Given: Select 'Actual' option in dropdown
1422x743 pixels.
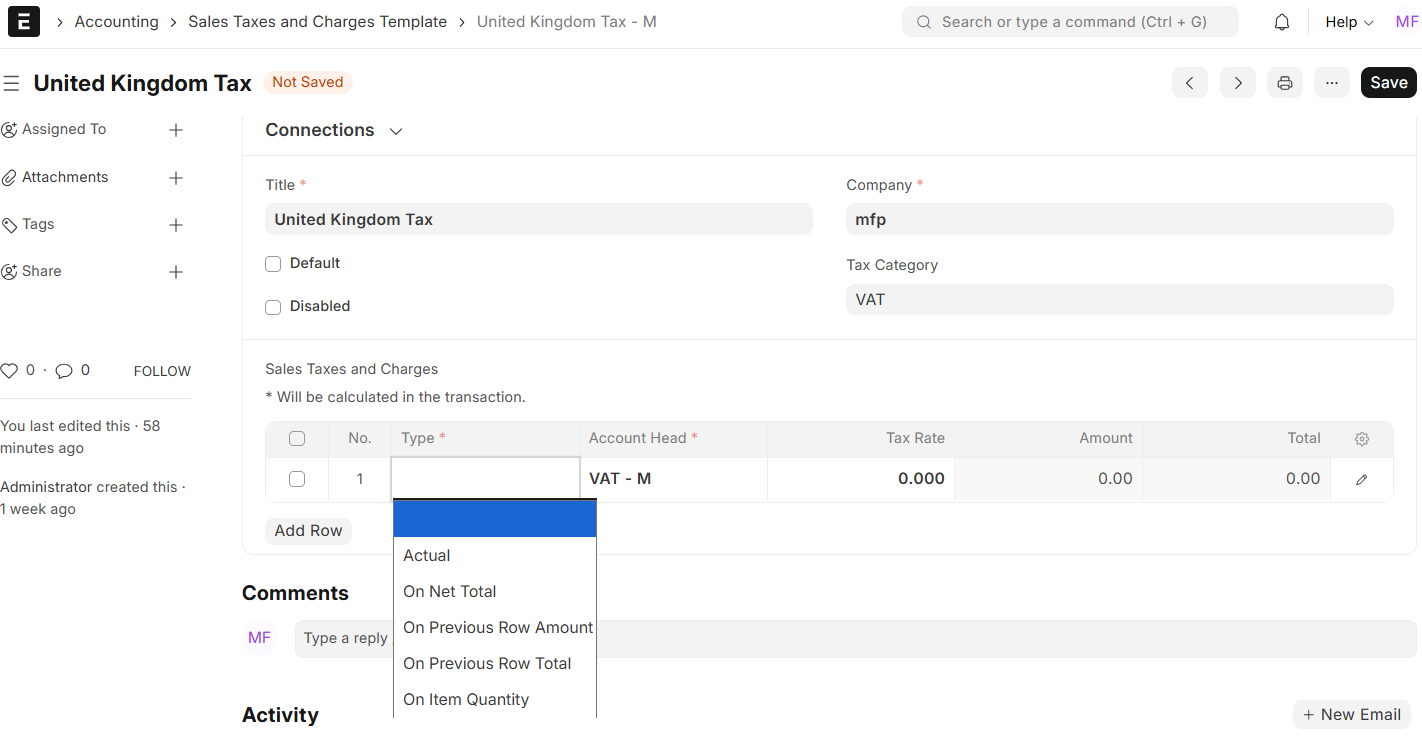Looking at the screenshot, I should [427, 556].
